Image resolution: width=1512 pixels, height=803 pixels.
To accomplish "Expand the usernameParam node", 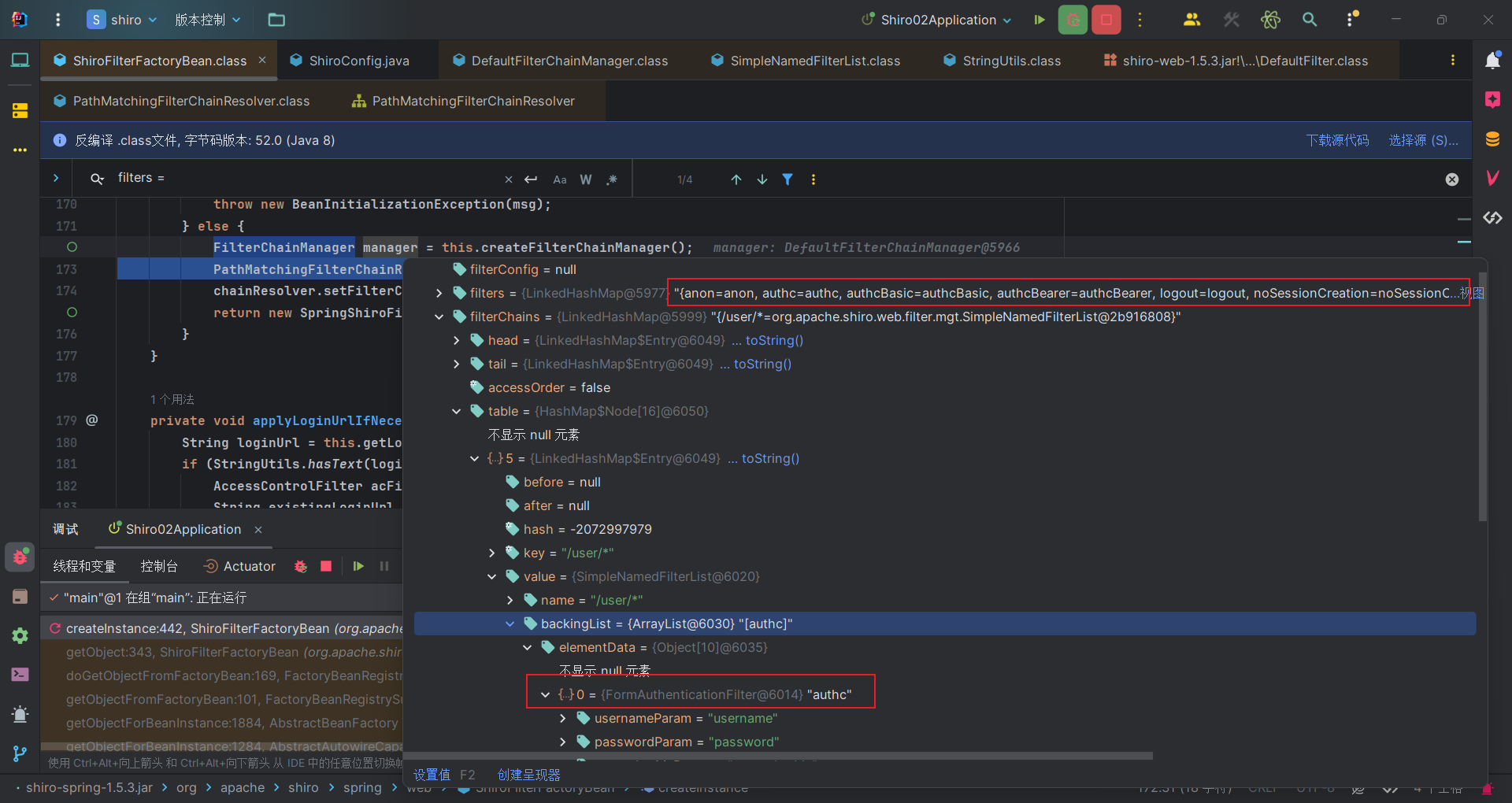I will pos(562,718).
